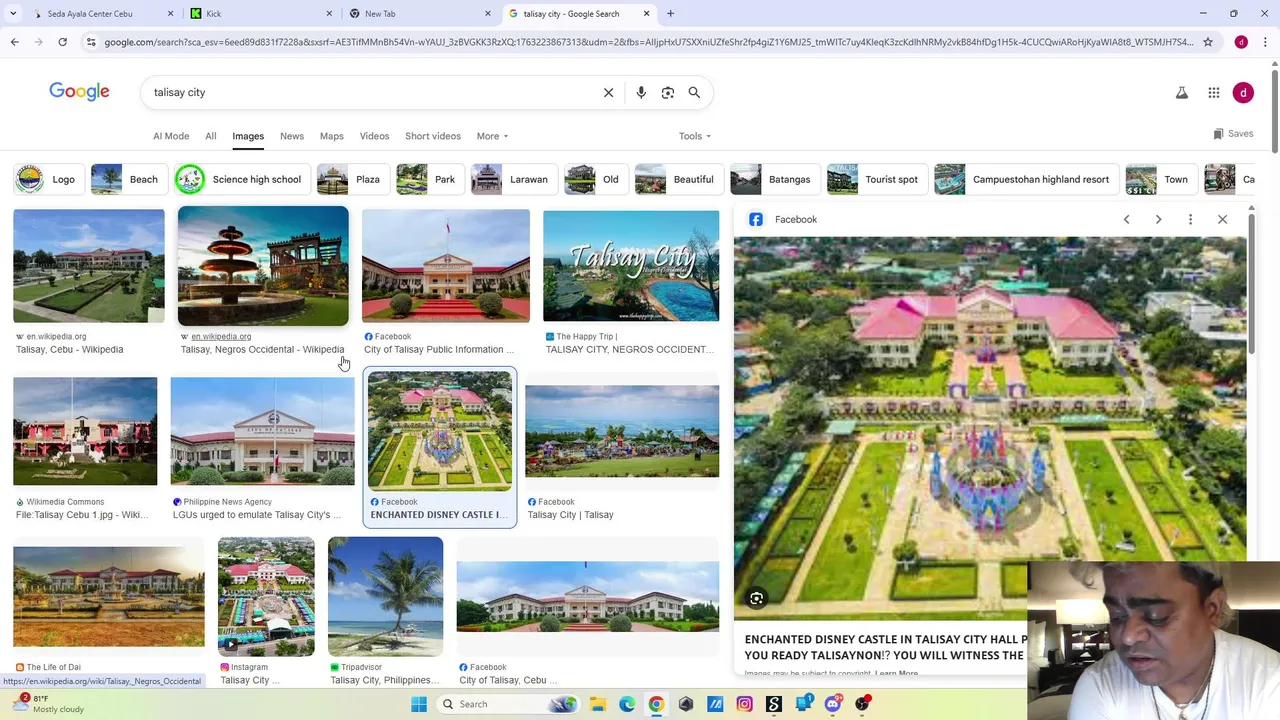Open Saves collection
1280x720 pixels.
click(x=1233, y=134)
